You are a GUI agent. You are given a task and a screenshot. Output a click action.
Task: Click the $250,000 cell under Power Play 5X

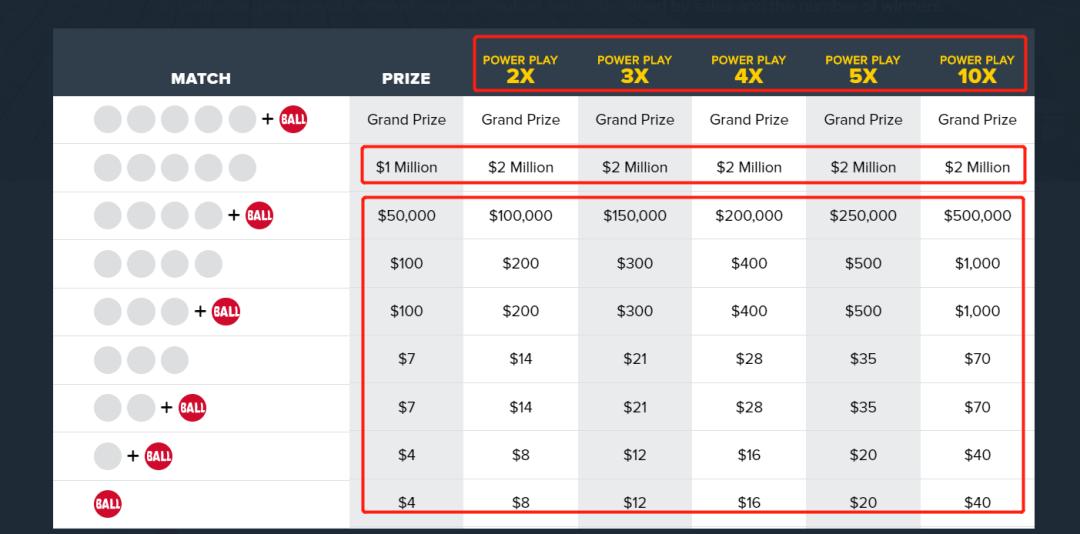pyautogui.click(x=863, y=216)
